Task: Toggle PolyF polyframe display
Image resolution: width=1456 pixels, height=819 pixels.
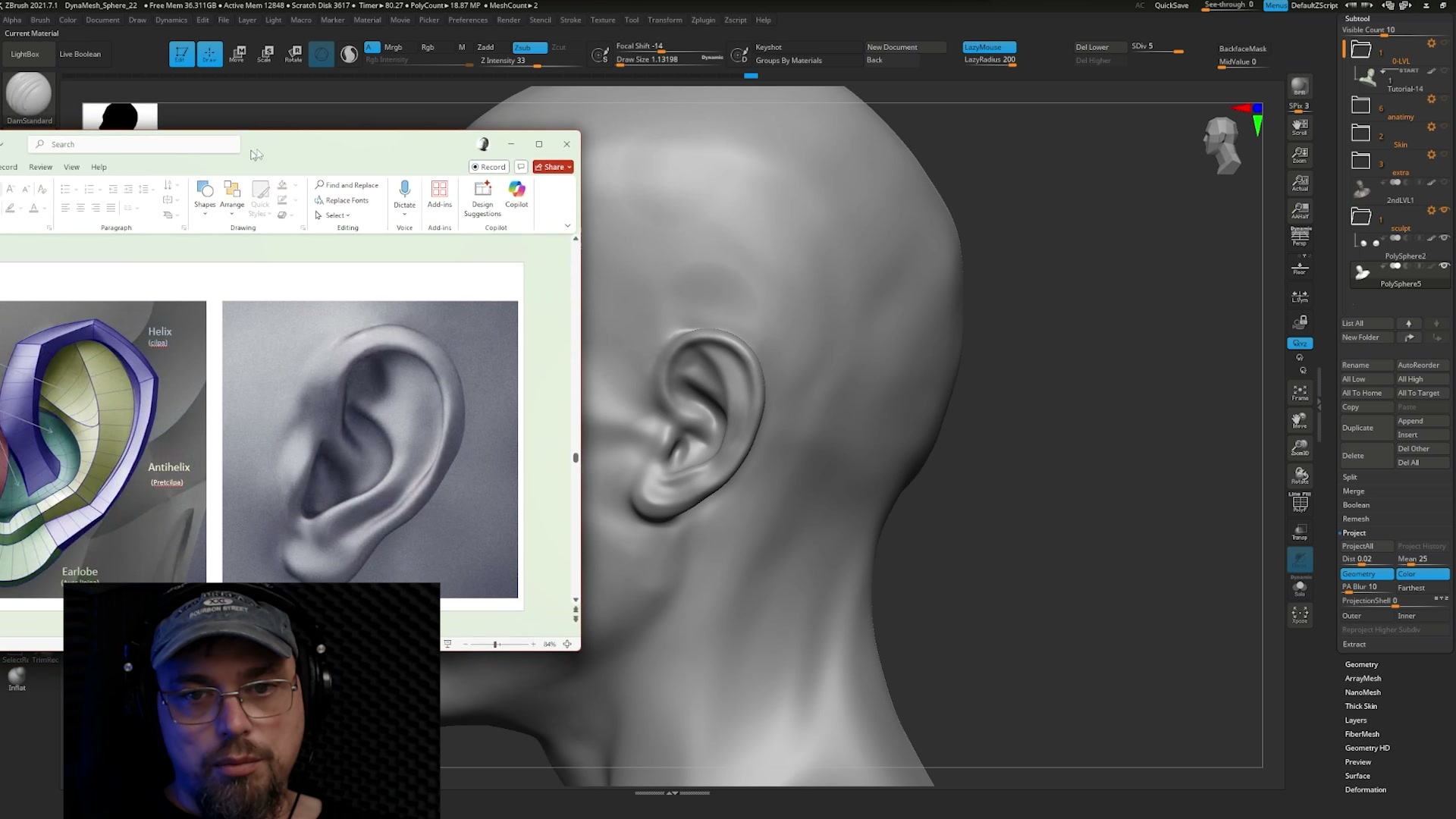Action: pyautogui.click(x=1300, y=503)
